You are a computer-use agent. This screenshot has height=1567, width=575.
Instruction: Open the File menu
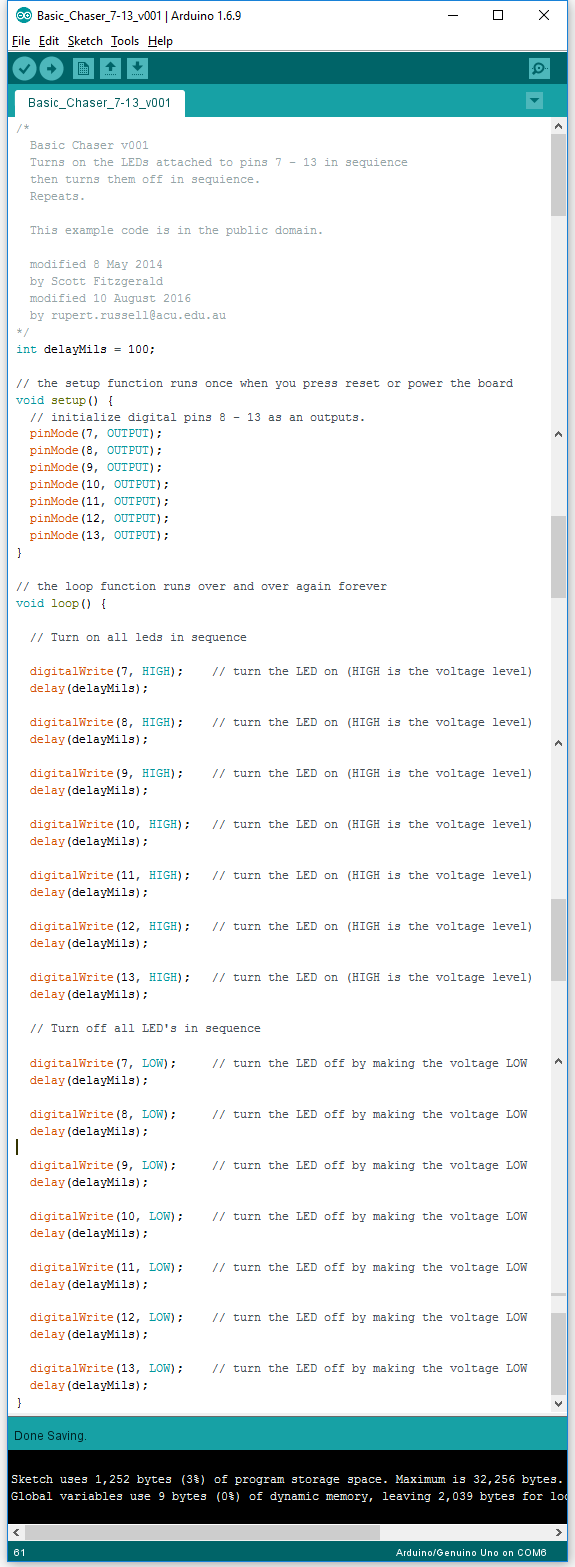tap(21, 41)
